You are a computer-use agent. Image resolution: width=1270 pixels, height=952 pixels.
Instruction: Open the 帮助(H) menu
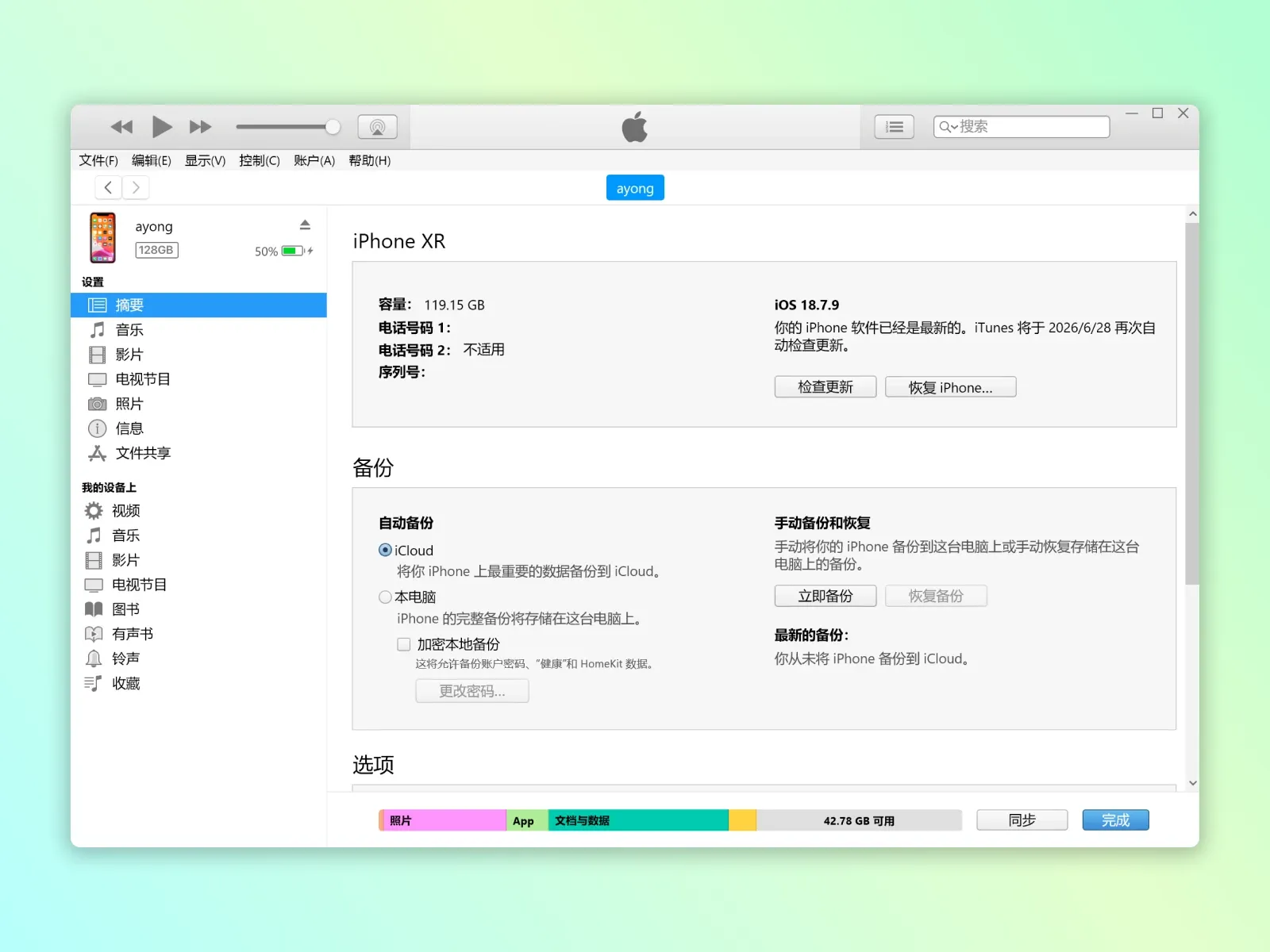[x=370, y=160]
